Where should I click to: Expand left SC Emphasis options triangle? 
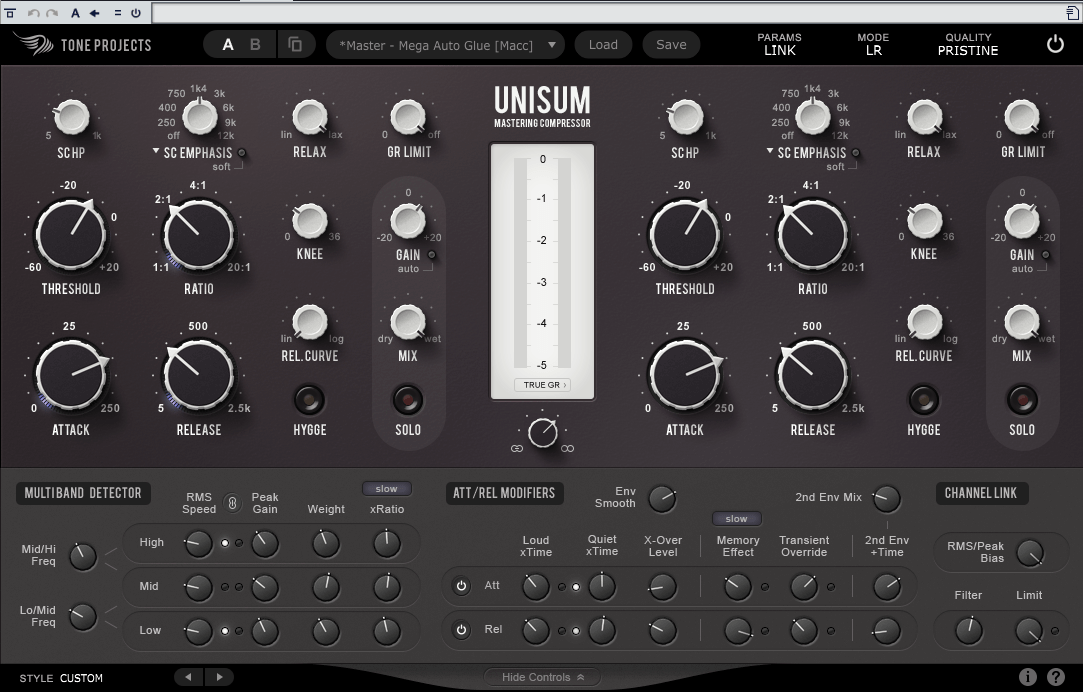click(x=156, y=152)
